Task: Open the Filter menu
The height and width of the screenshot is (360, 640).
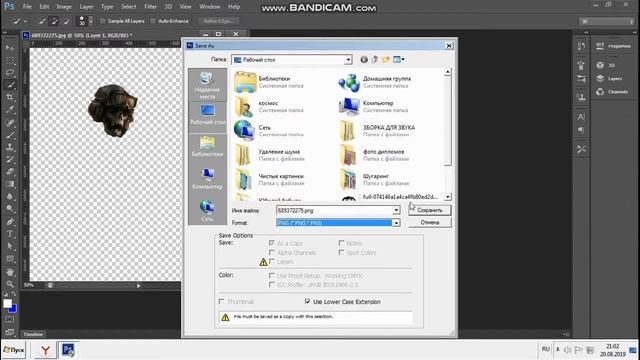Action: (150, 7)
